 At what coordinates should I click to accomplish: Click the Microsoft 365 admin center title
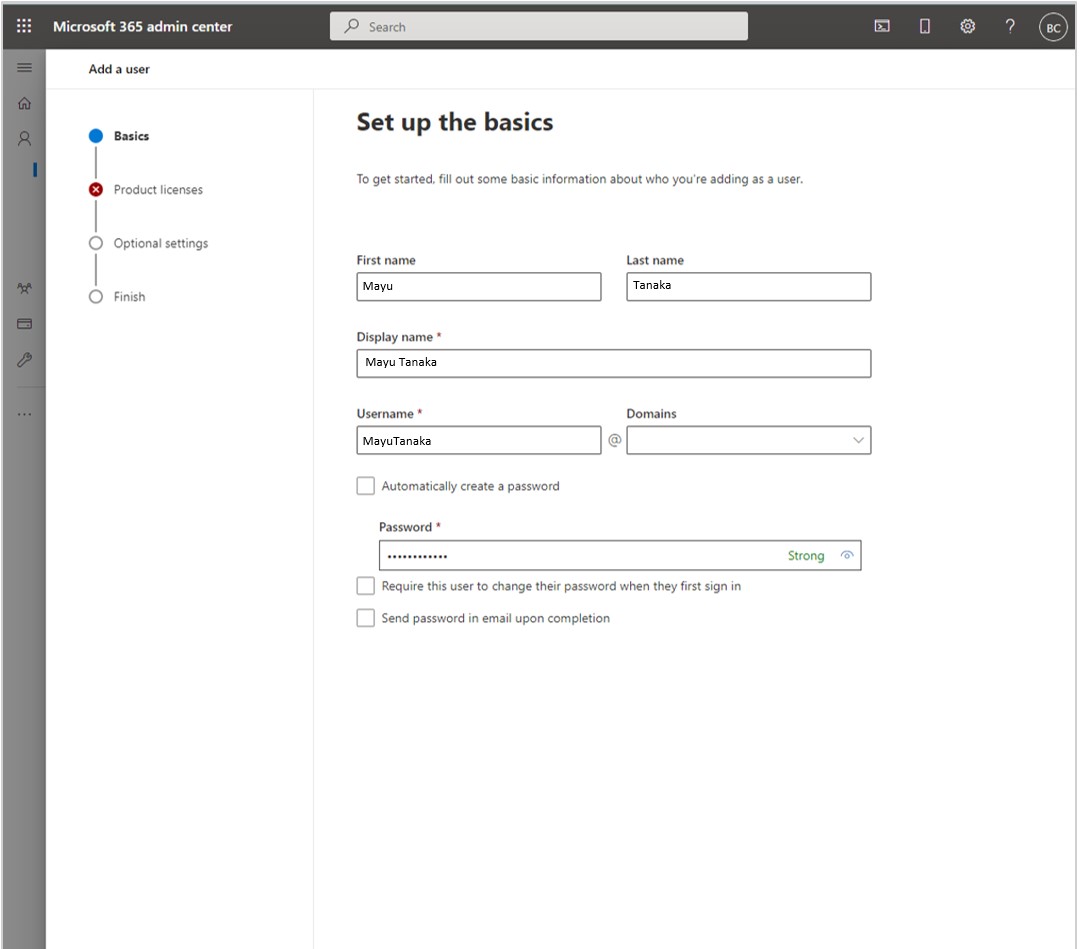tap(143, 27)
